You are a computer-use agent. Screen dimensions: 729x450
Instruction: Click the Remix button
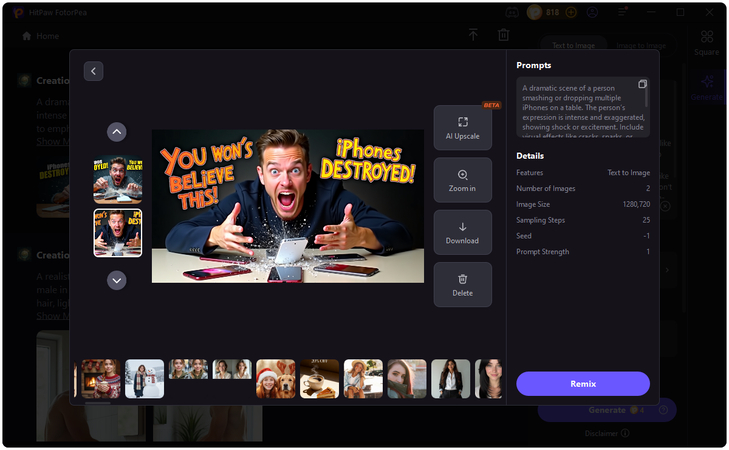pyautogui.click(x=583, y=384)
